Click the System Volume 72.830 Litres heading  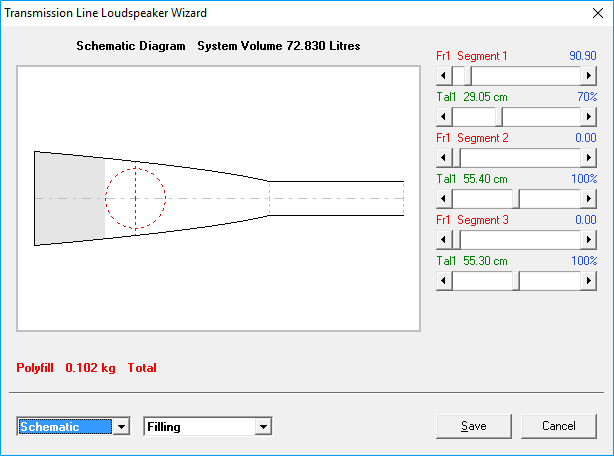point(278,46)
